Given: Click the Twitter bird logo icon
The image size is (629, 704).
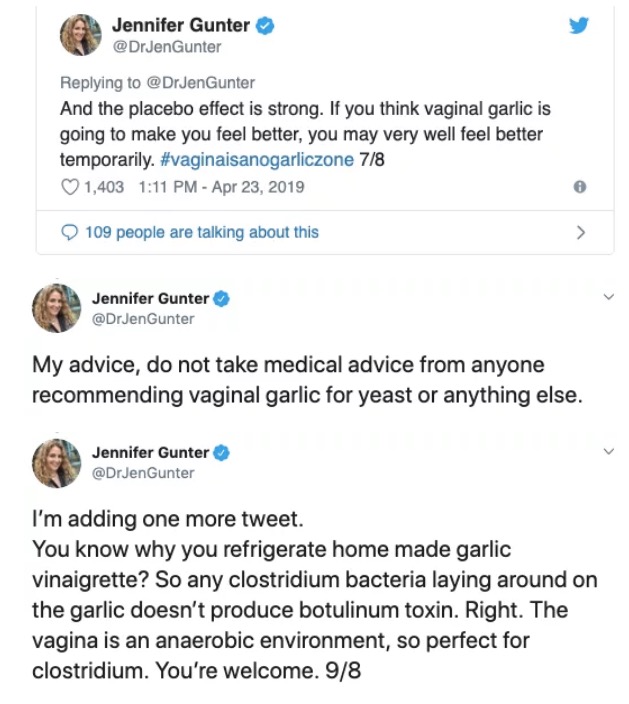Looking at the screenshot, I should click(x=579, y=28).
